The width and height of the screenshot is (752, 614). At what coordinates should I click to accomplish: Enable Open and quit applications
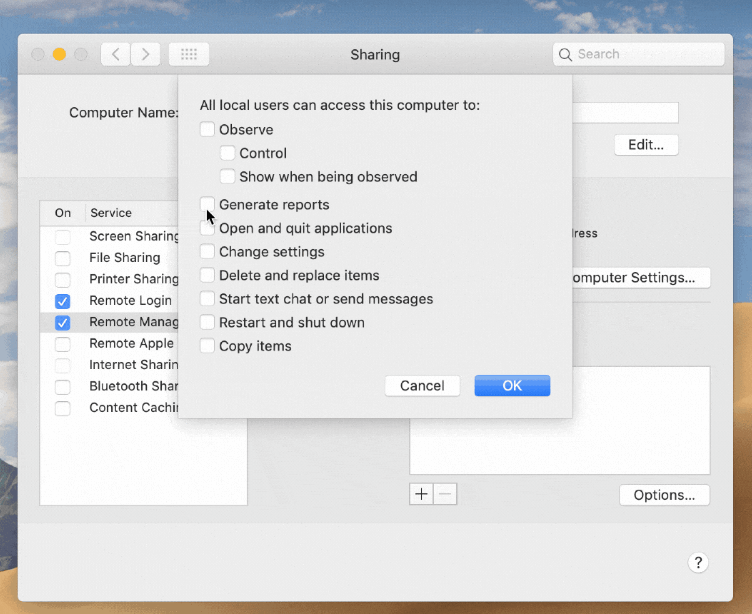click(207, 229)
